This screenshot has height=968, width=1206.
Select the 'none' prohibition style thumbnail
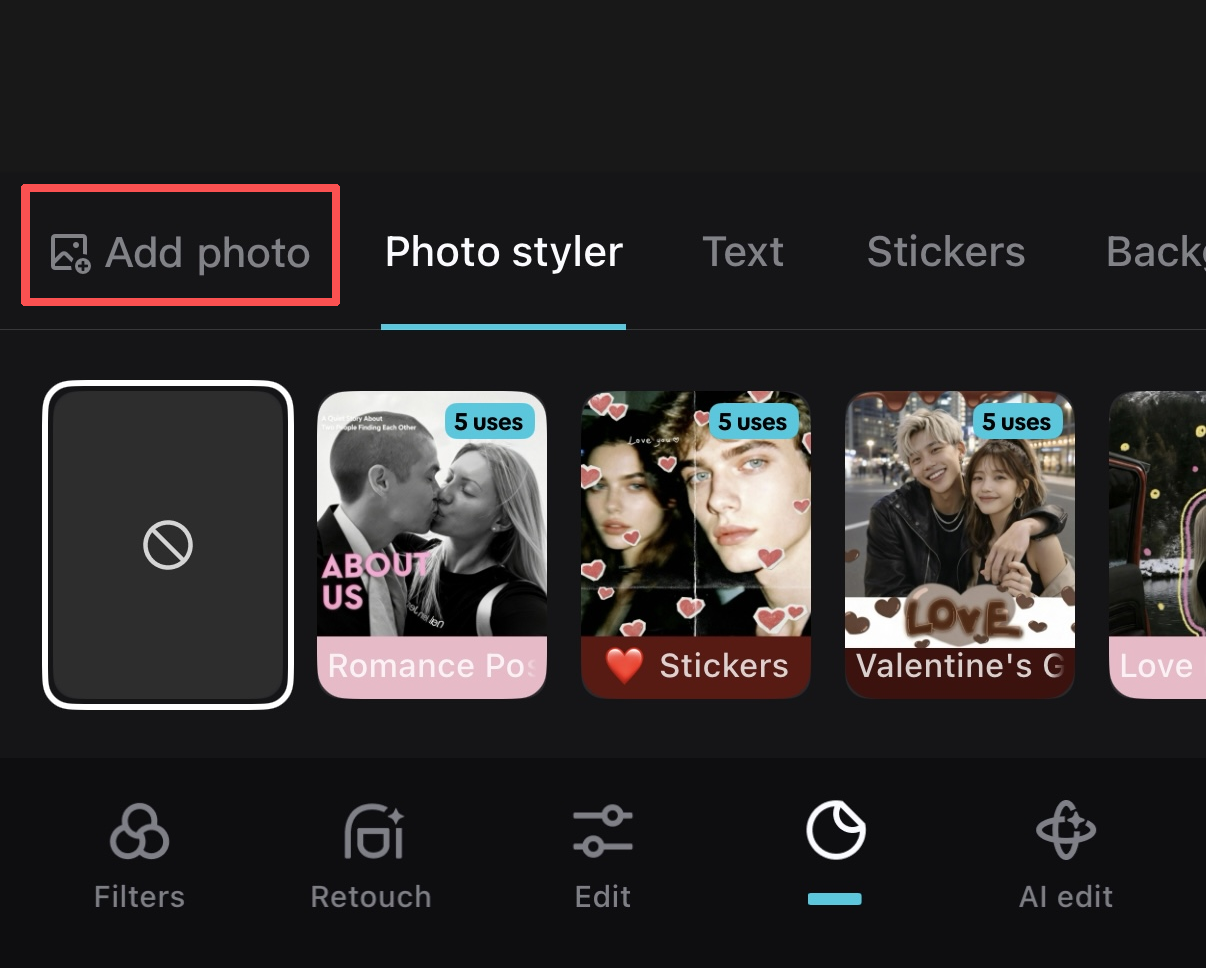[168, 545]
